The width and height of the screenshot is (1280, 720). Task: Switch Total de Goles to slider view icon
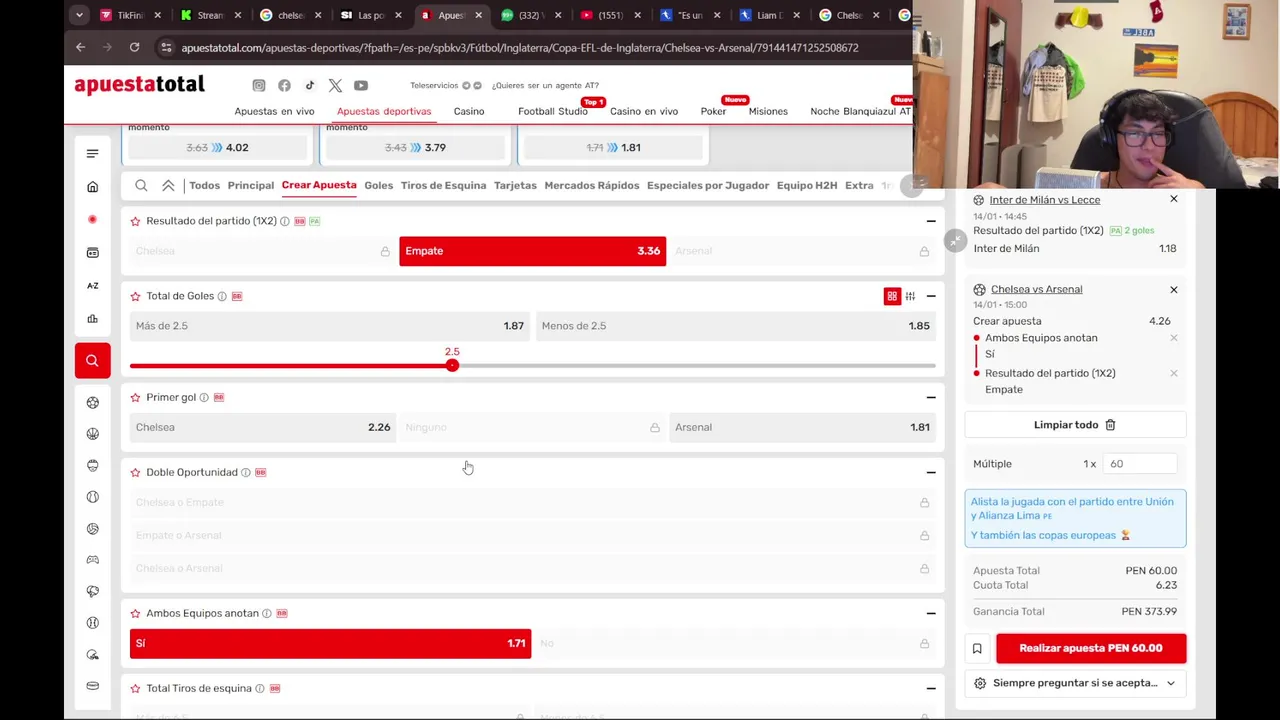click(x=910, y=296)
